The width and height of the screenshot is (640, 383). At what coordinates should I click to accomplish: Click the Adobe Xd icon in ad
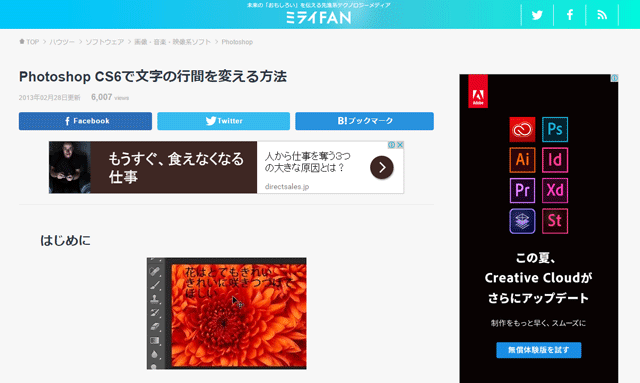pos(555,190)
